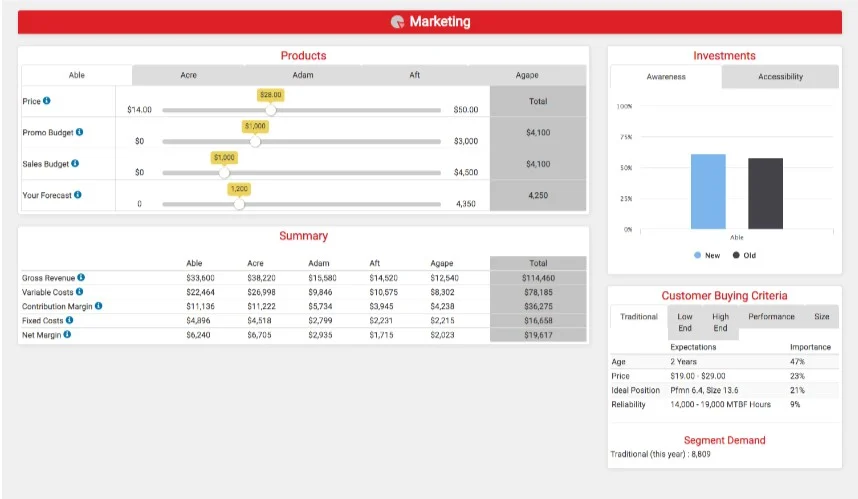
Task: Open the Agape product tab
Action: click(526, 75)
